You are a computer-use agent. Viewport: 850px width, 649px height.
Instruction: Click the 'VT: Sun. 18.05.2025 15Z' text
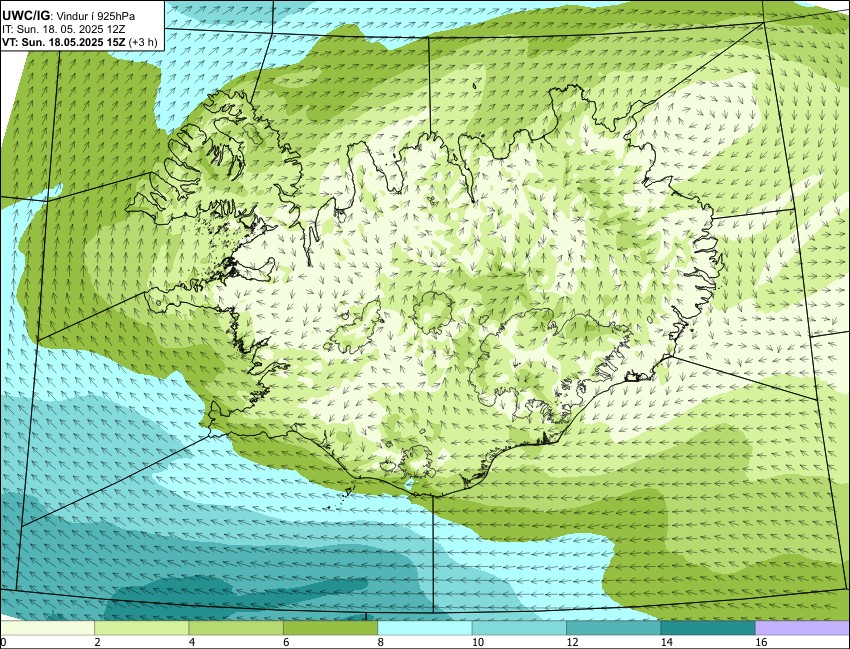click(x=64, y=42)
